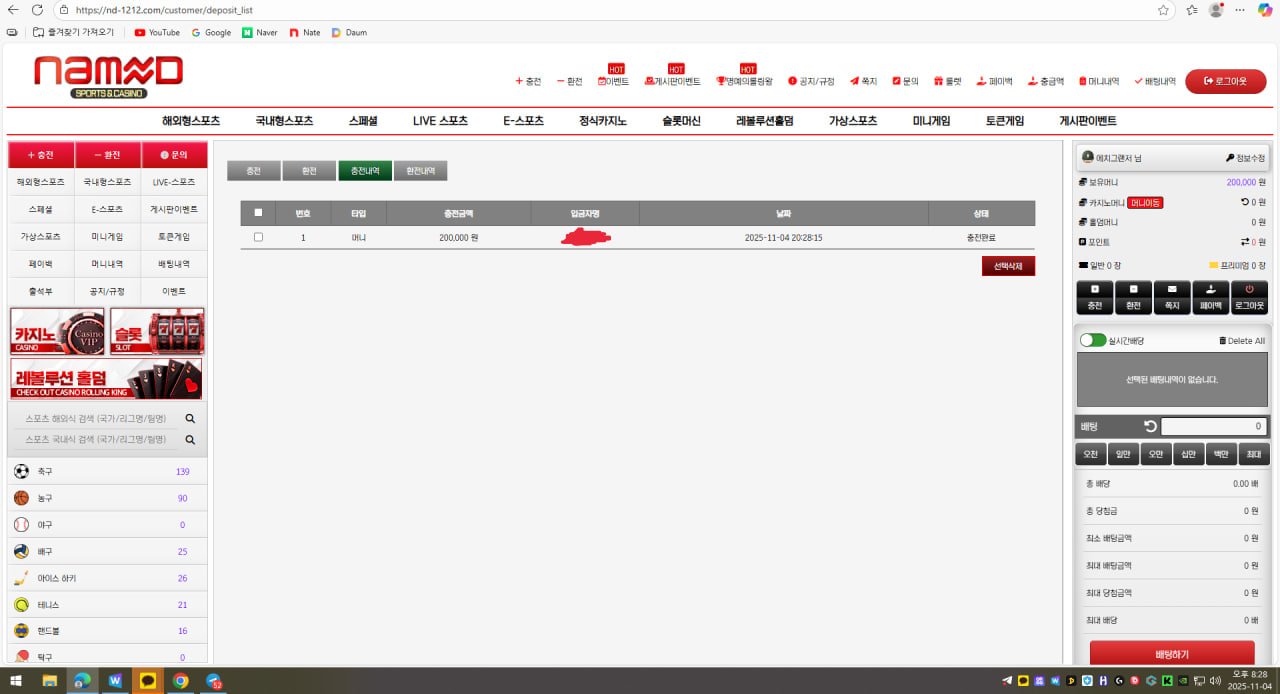This screenshot has height=694, width=1280.
Task: Open the 카지노 Casino VIP banner
Action: coord(57,331)
